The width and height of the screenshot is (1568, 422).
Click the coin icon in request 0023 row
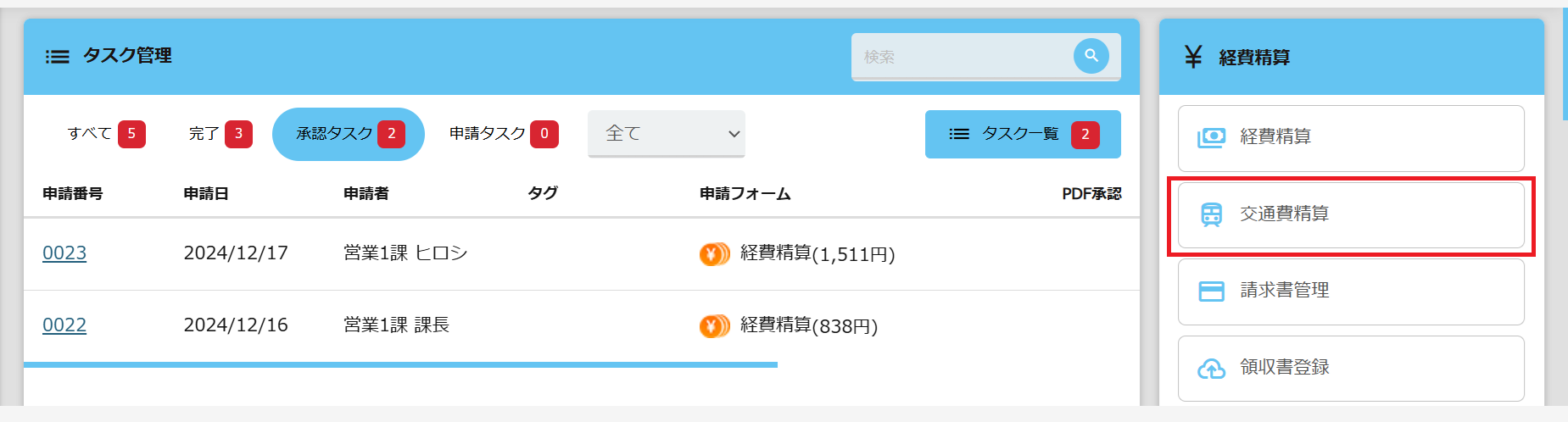(x=714, y=253)
